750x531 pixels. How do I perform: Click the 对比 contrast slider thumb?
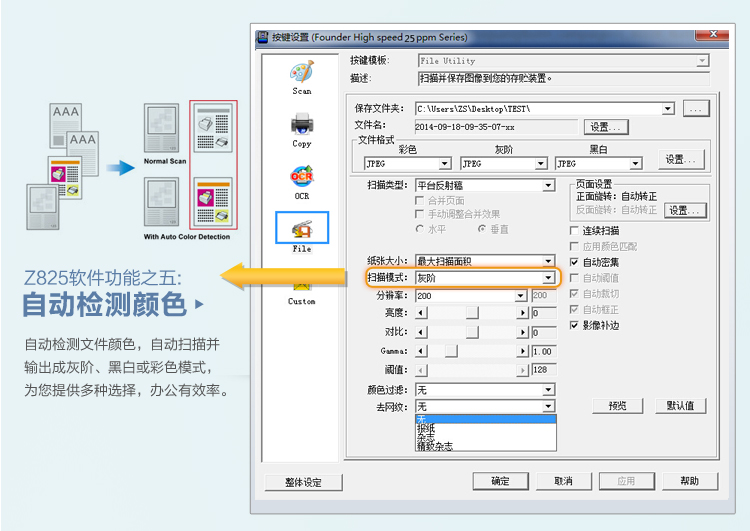(471, 333)
